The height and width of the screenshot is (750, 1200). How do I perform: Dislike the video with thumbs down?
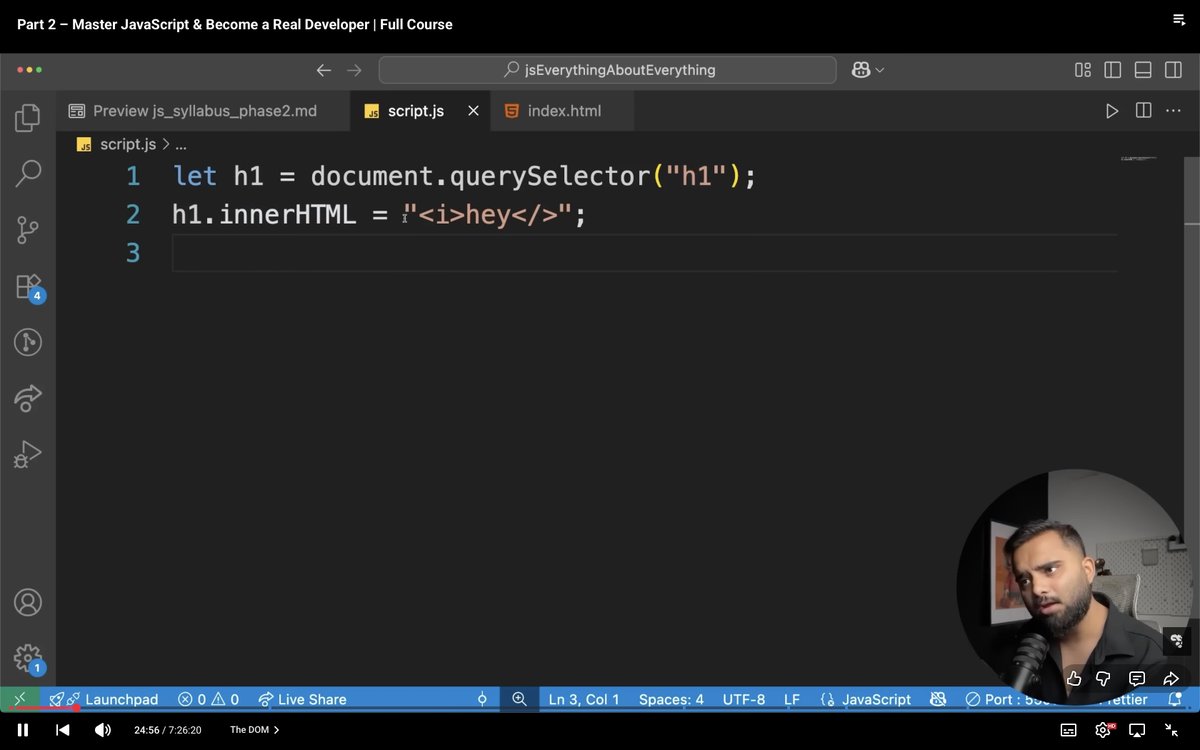click(1104, 679)
